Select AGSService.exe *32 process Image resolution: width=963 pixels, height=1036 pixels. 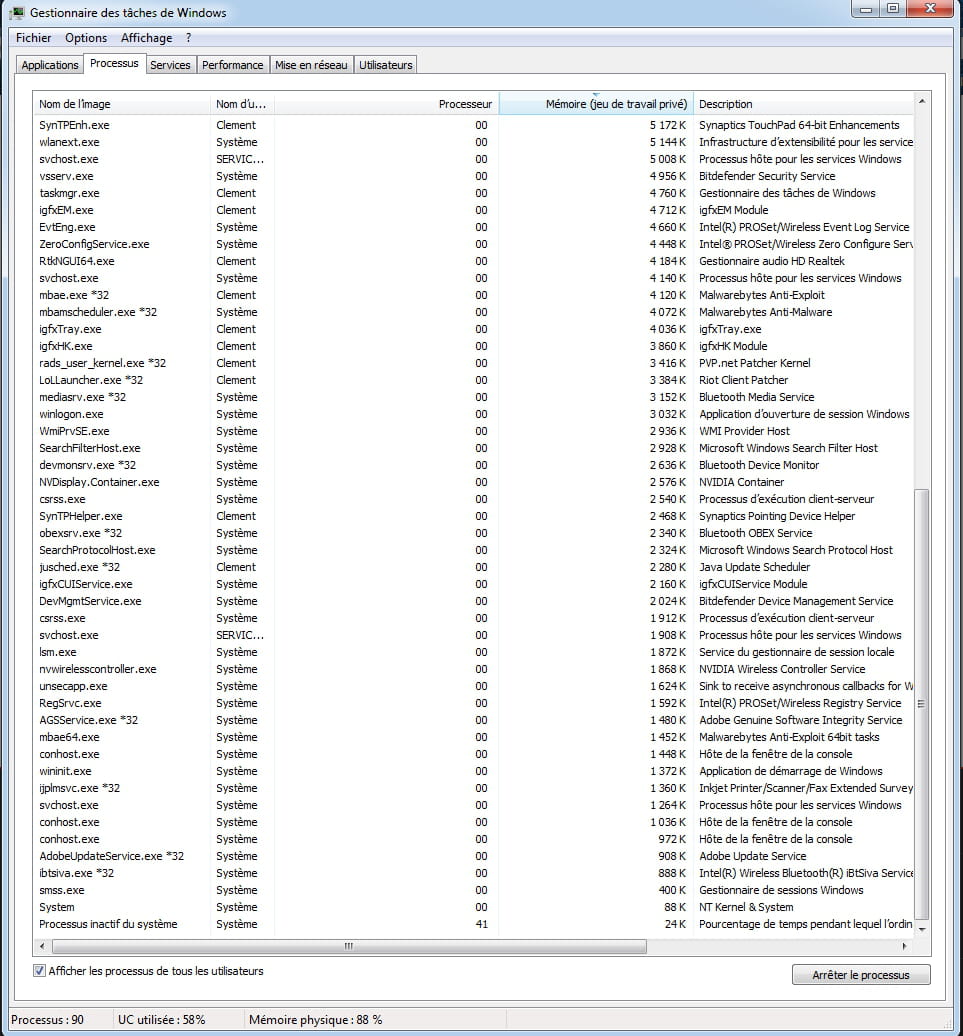pos(473,720)
